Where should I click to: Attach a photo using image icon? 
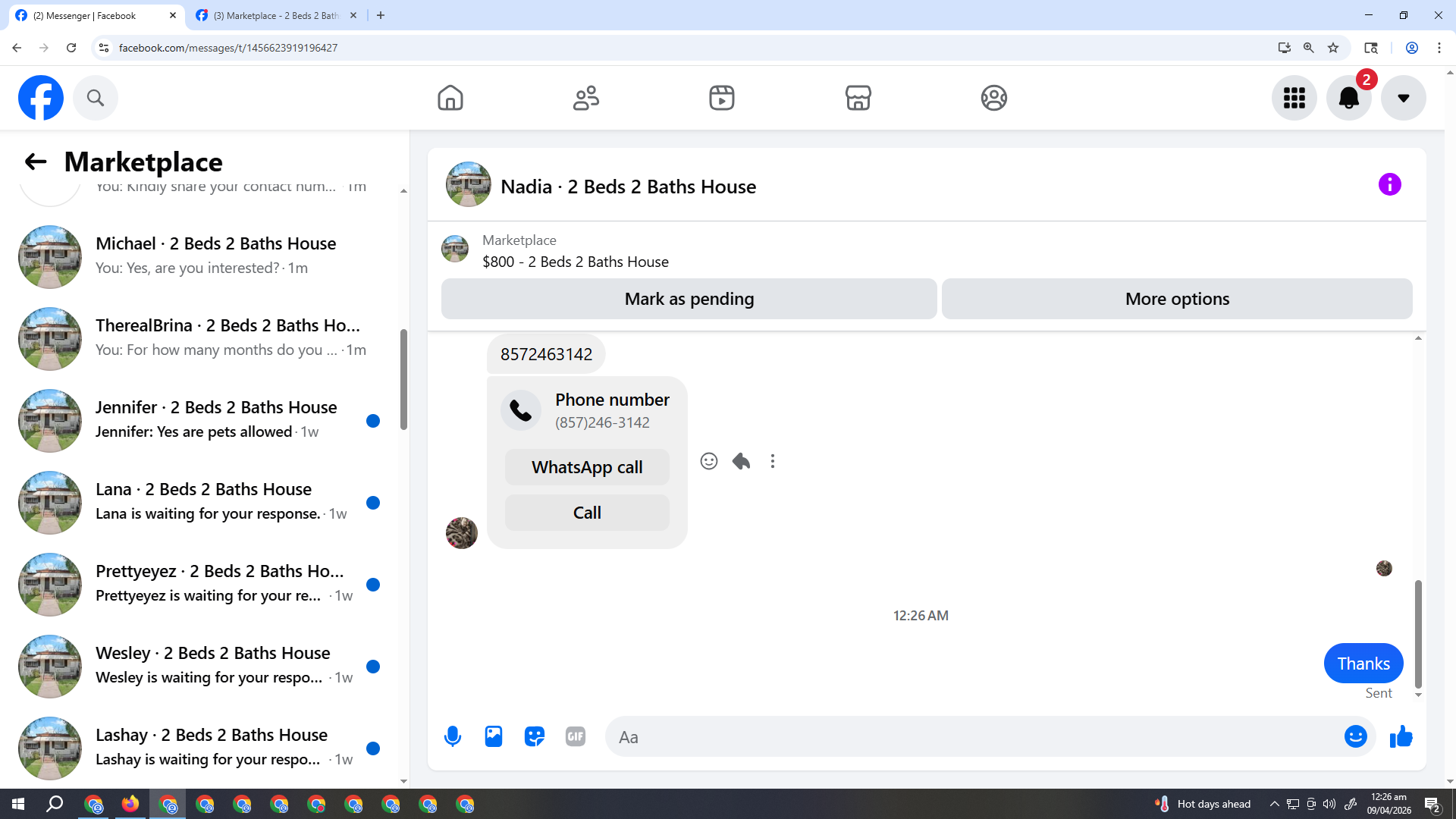[494, 736]
